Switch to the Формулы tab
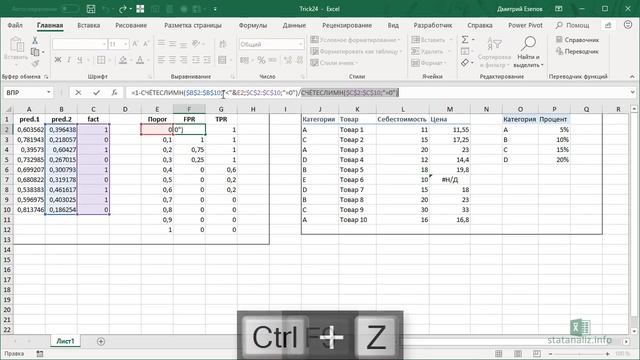Viewport: 640px width, 360px height. tap(253, 25)
